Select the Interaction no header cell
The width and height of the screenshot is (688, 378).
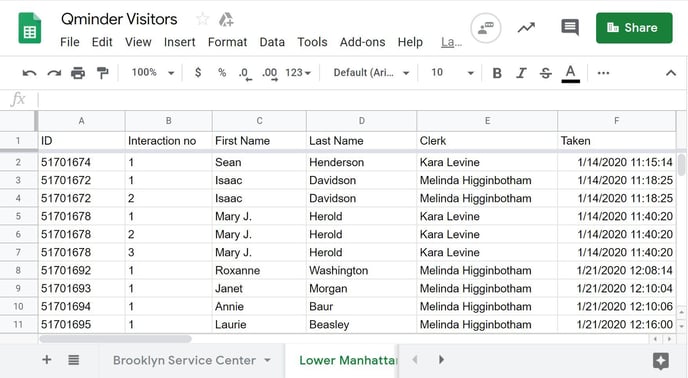pyautogui.click(x=168, y=140)
